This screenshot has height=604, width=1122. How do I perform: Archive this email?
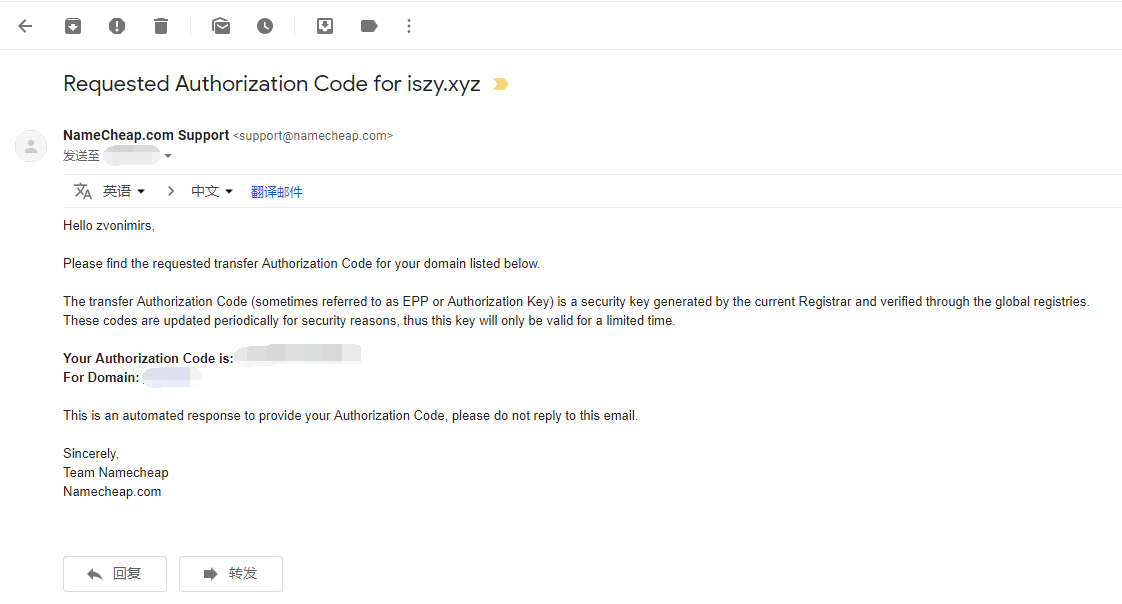point(73,26)
